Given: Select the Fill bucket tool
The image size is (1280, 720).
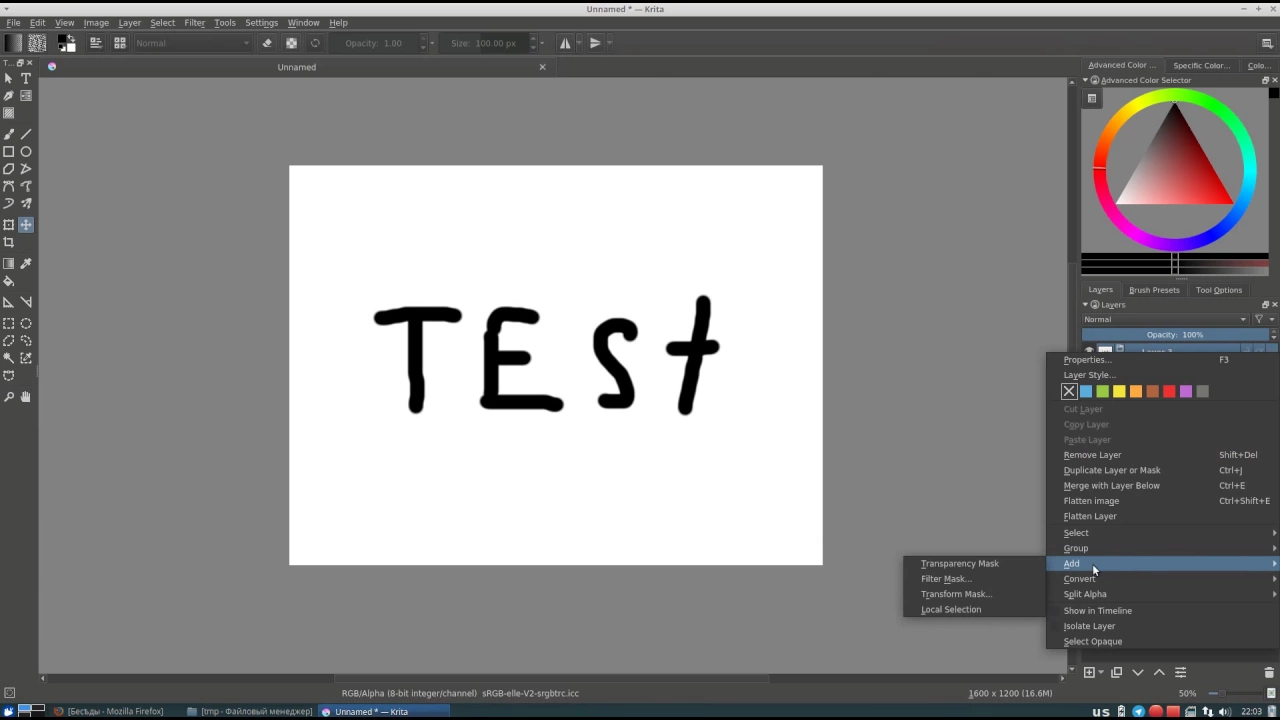Looking at the screenshot, I should pyautogui.click(x=9, y=281).
